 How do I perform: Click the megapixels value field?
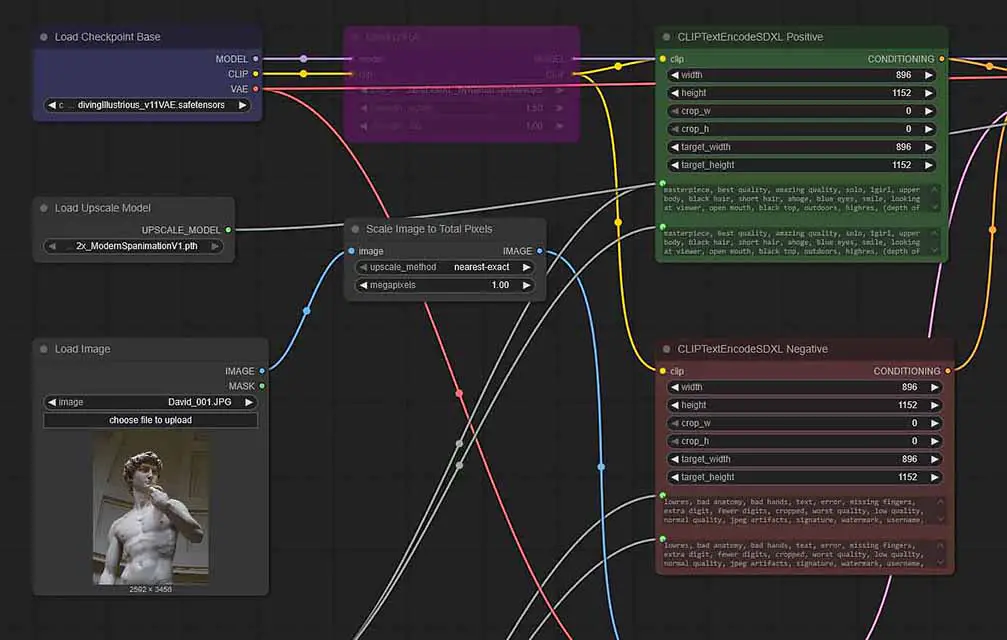pyautogui.click(x=445, y=285)
